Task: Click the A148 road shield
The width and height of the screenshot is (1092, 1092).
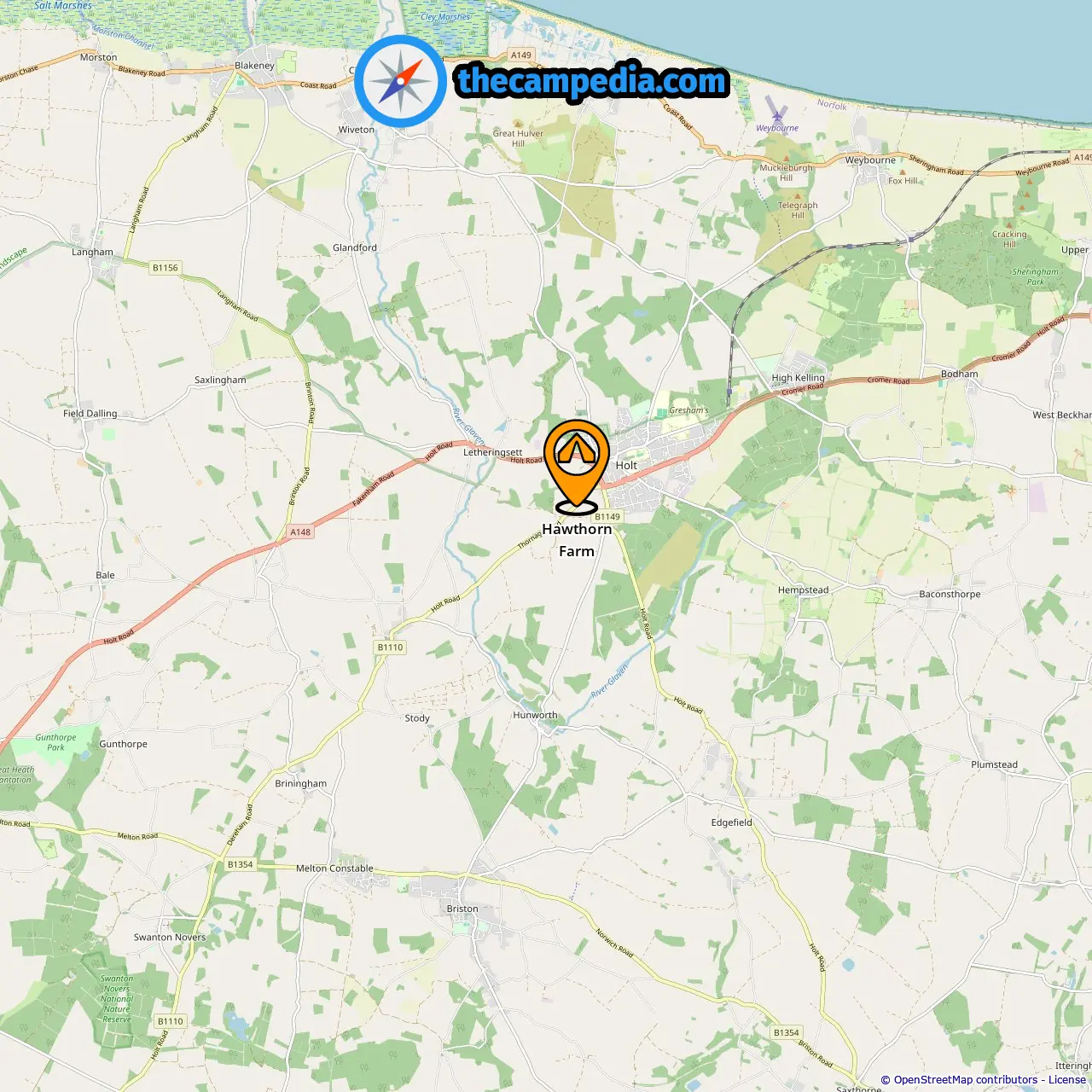Action: [x=300, y=532]
